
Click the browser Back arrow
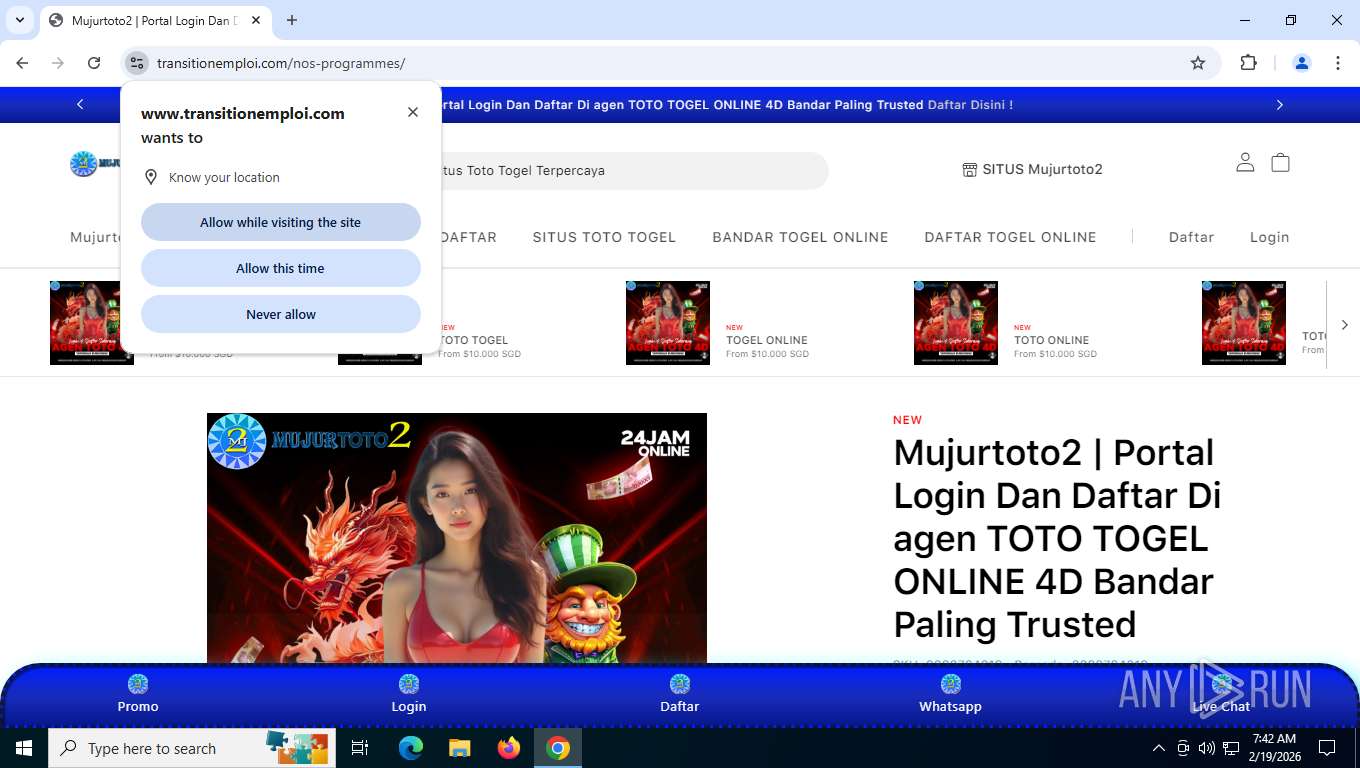pyautogui.click(x=22, y=63)
